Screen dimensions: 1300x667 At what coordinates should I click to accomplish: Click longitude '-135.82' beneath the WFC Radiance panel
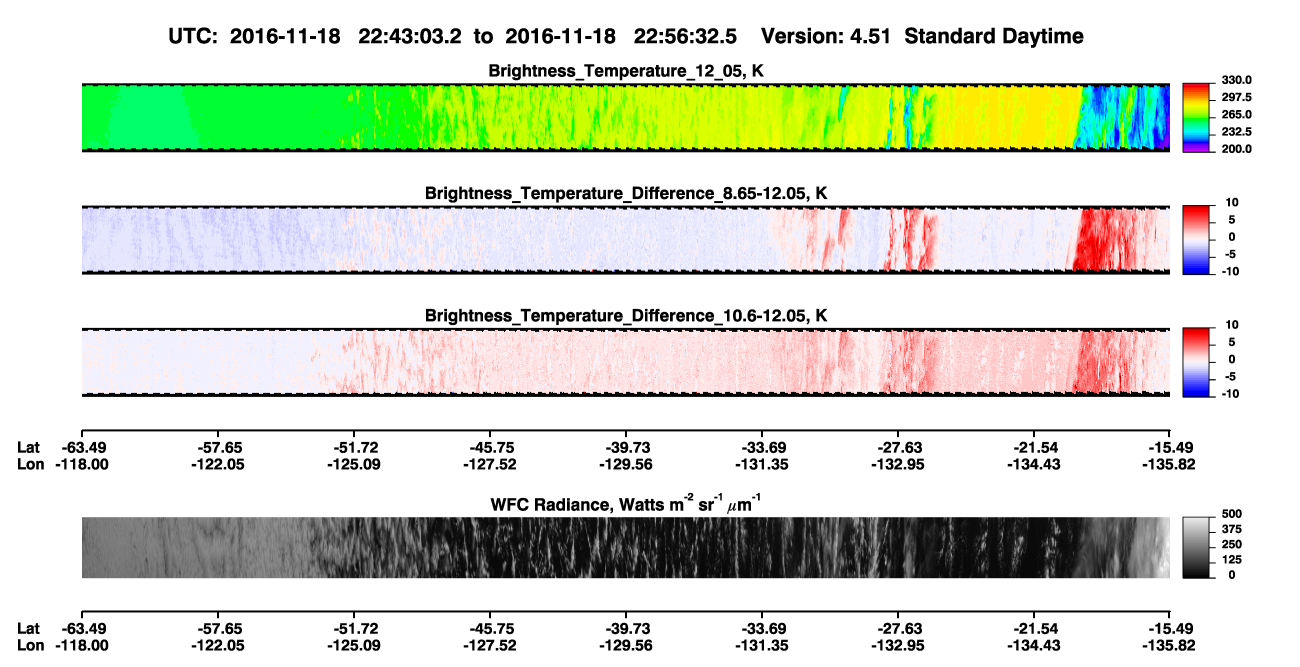click(x=1170, y=644)
